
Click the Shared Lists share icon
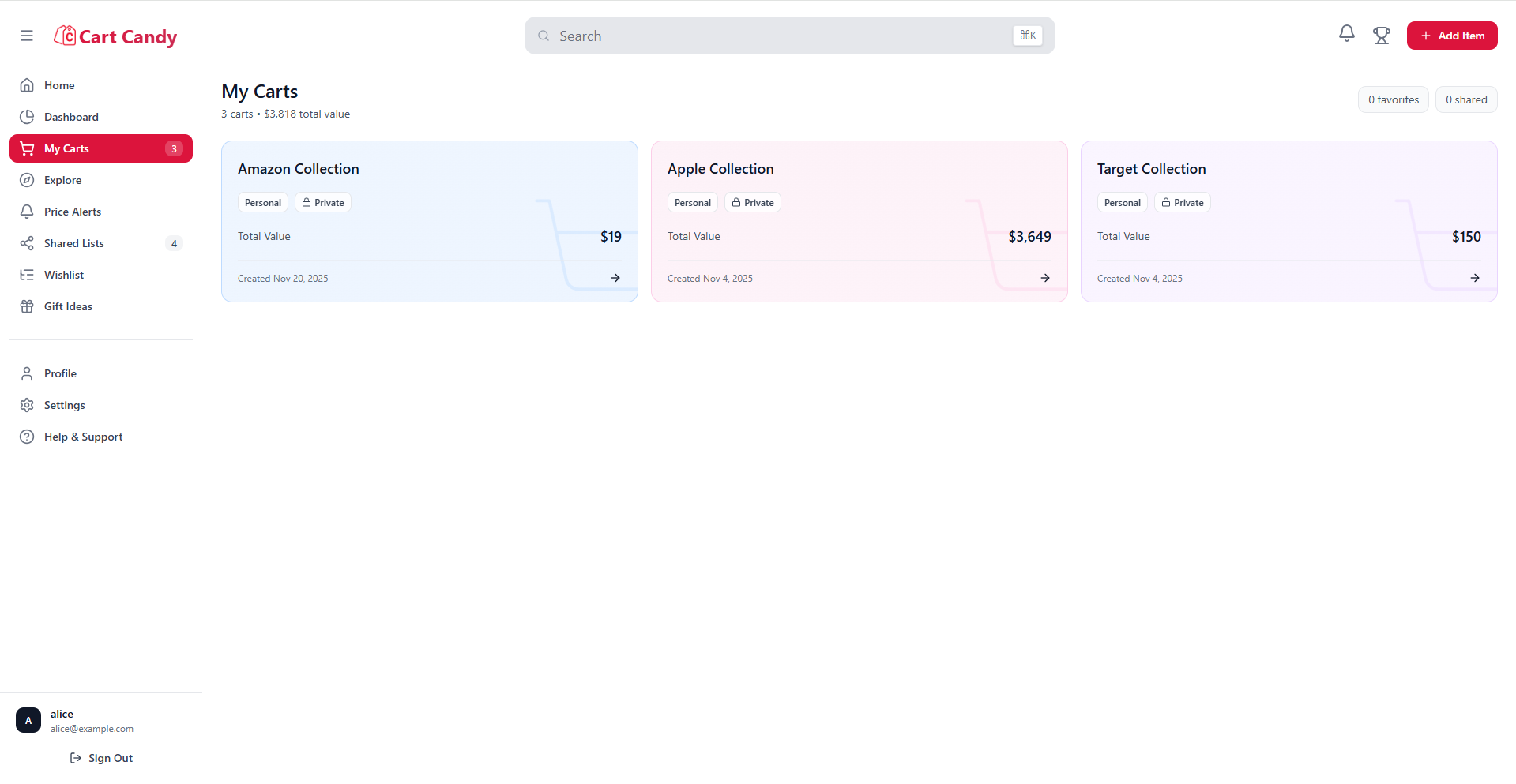[27, 242]
